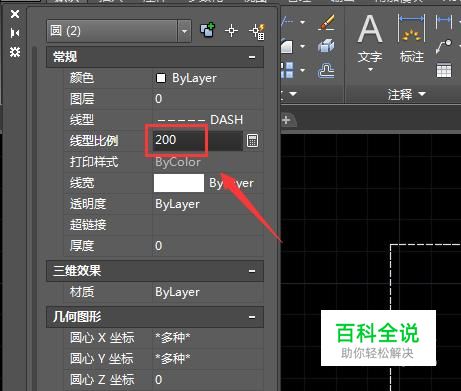Collapse the 几何图形 section
Image resolution: width=461 pixels, height=391 pixels.
pos(252,317)
